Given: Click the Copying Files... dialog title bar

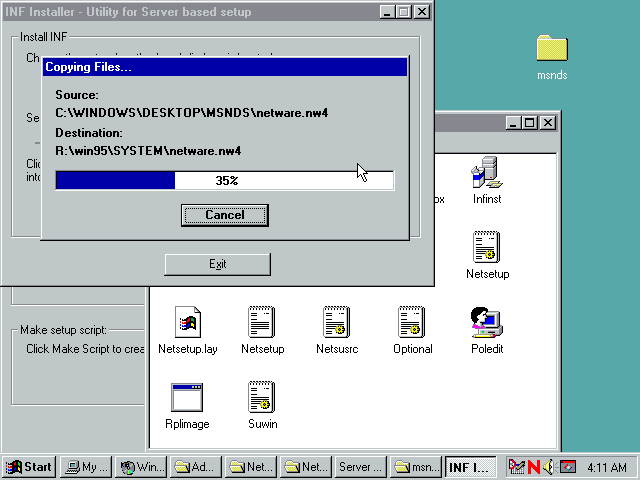Looking at the screenshot, I should (225, 67).
